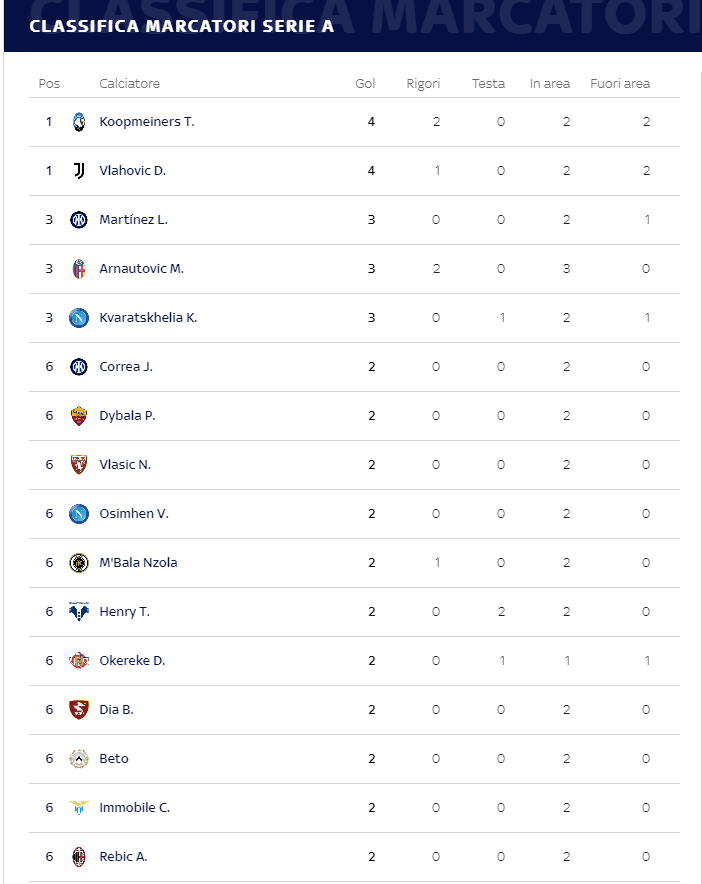Viewport: 702px width, 884px height.
Task: Click the Udinese badge beside Beto
Action: (79, 759)
